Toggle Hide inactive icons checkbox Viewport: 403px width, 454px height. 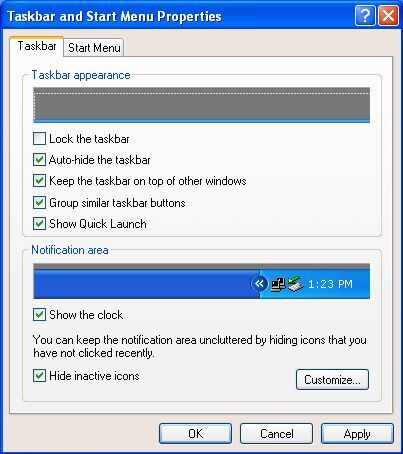(x=39, y=376)
